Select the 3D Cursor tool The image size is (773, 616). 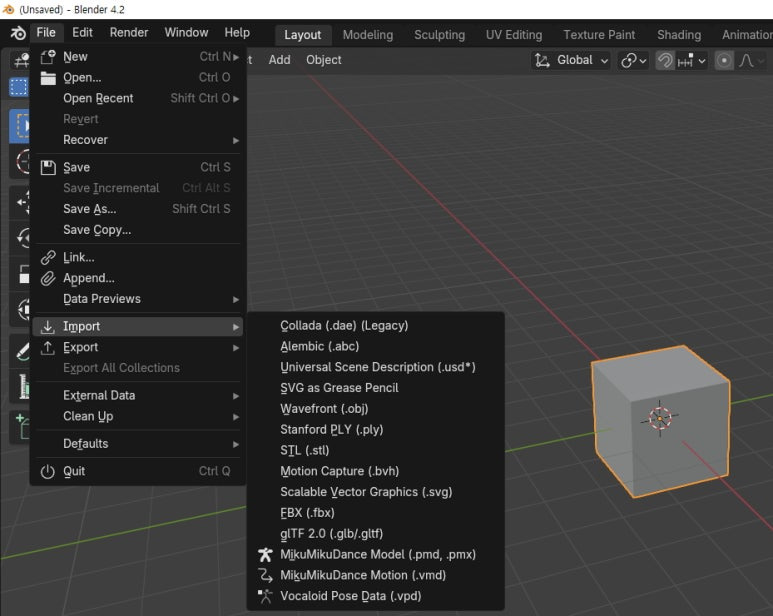point(21,162)
